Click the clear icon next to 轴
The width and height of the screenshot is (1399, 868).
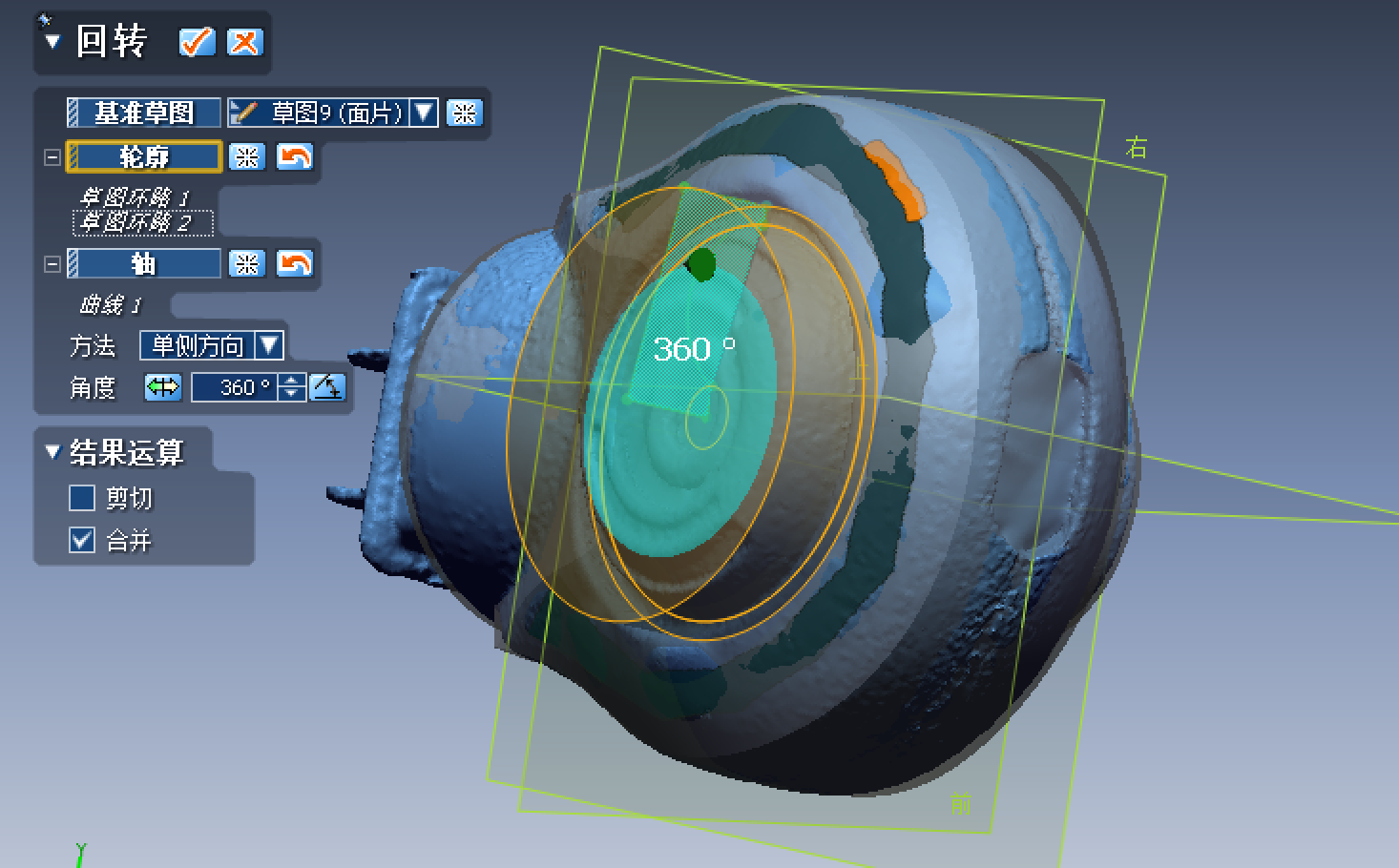click(247, 263)
